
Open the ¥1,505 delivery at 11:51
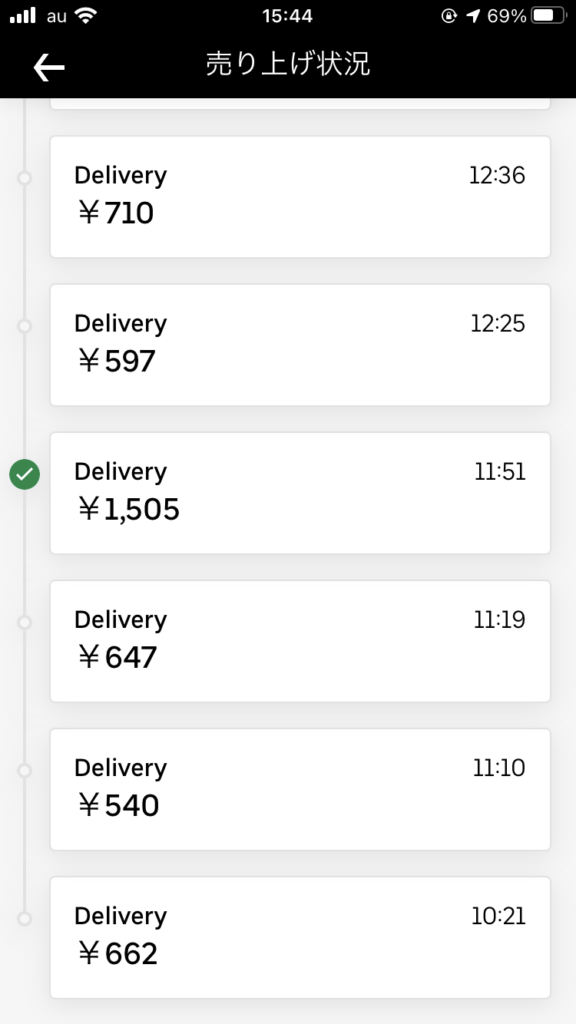click(300, 493)
